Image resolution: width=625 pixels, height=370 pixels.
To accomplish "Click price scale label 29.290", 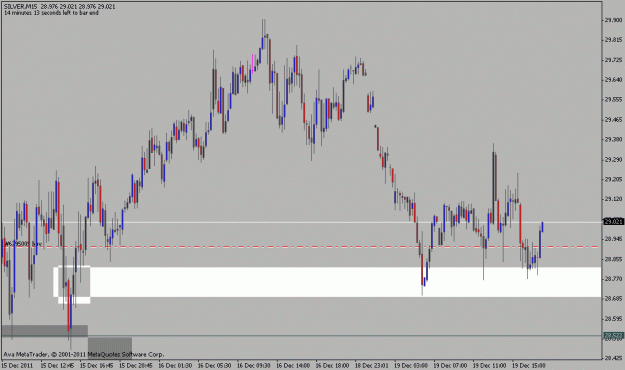I will [x=613, y=159].
